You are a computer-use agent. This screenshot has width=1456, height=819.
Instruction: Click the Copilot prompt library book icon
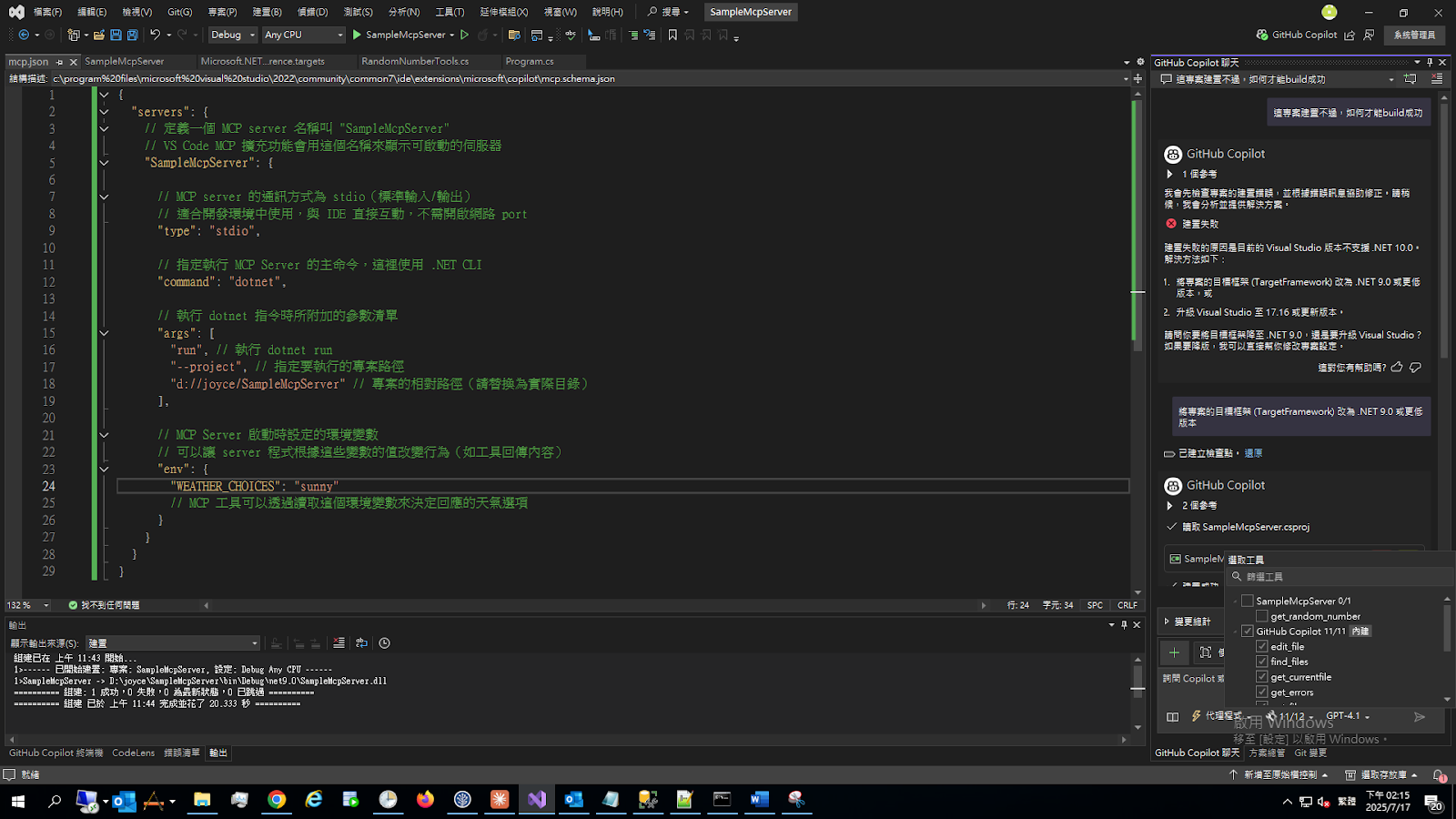pos(1172,717)
